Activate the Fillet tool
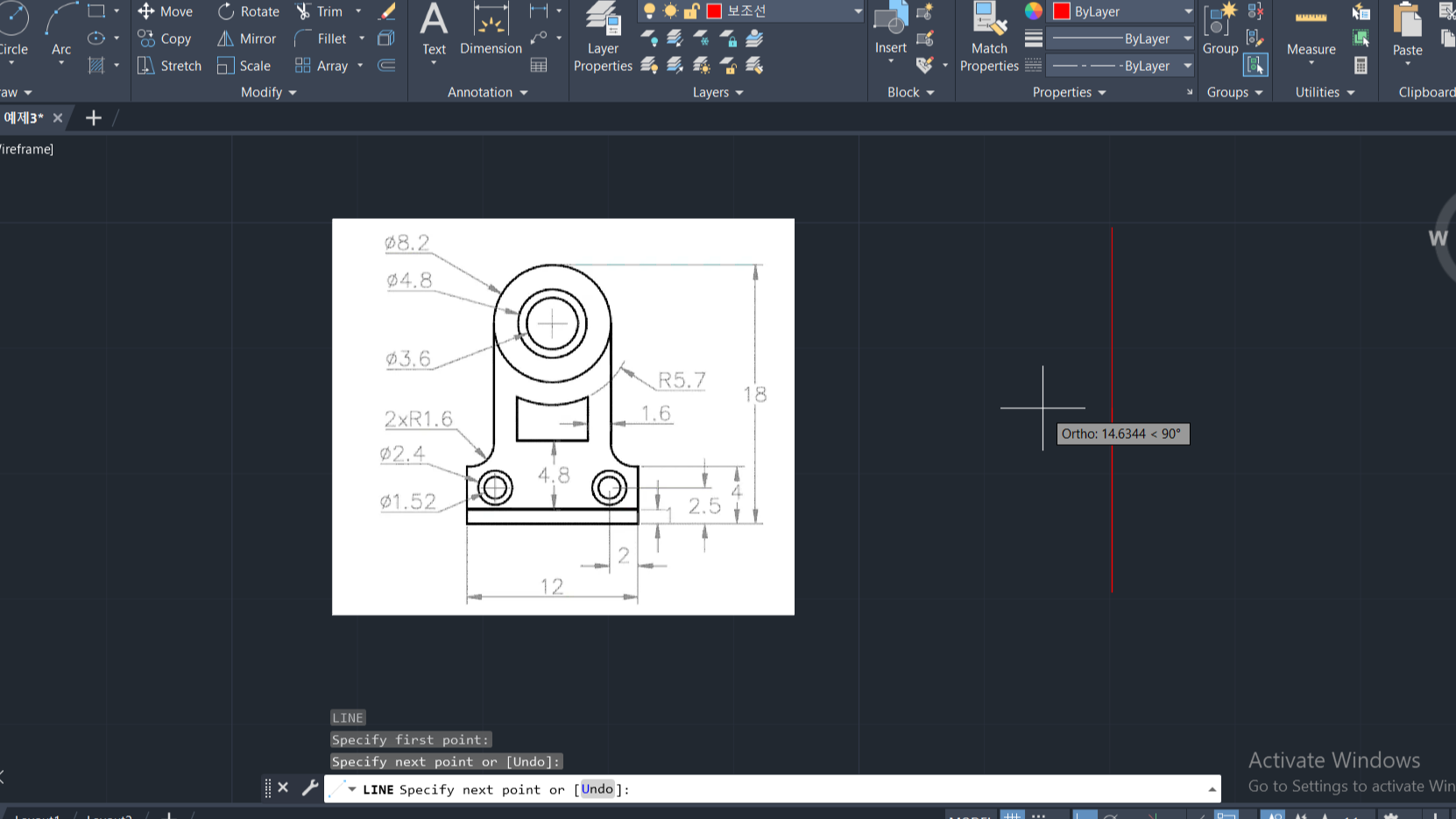 [321, 39]
